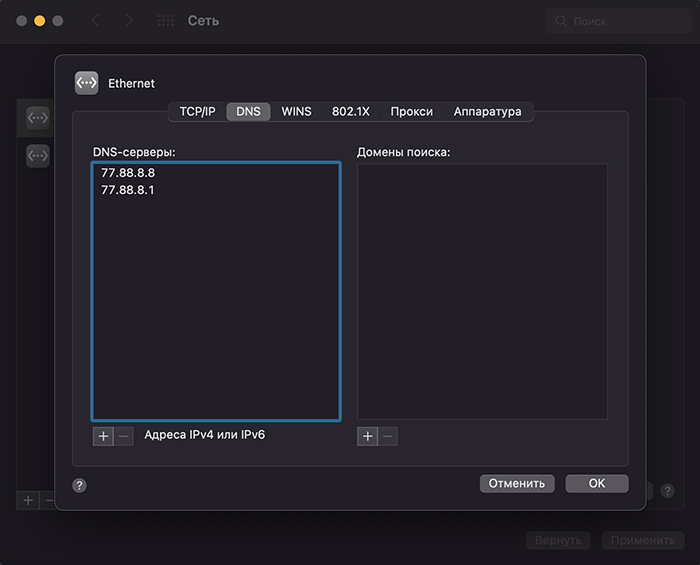Image resolution: width=700 pixels, height=565 pixels.
Task: Remove search domain with minus button
Action: [x=388, y=436]
